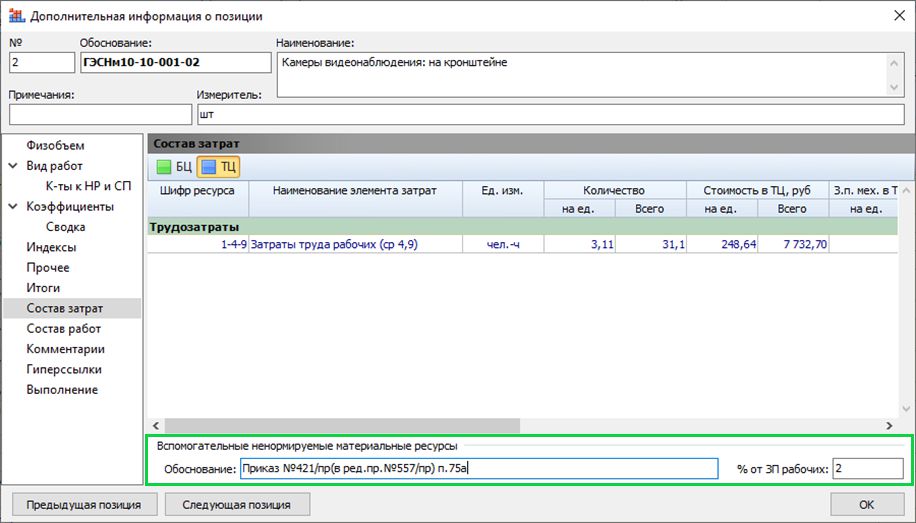The image size is (916, 523).
Task: Click the horizontal scrollbar thumb
Action: 342,425
